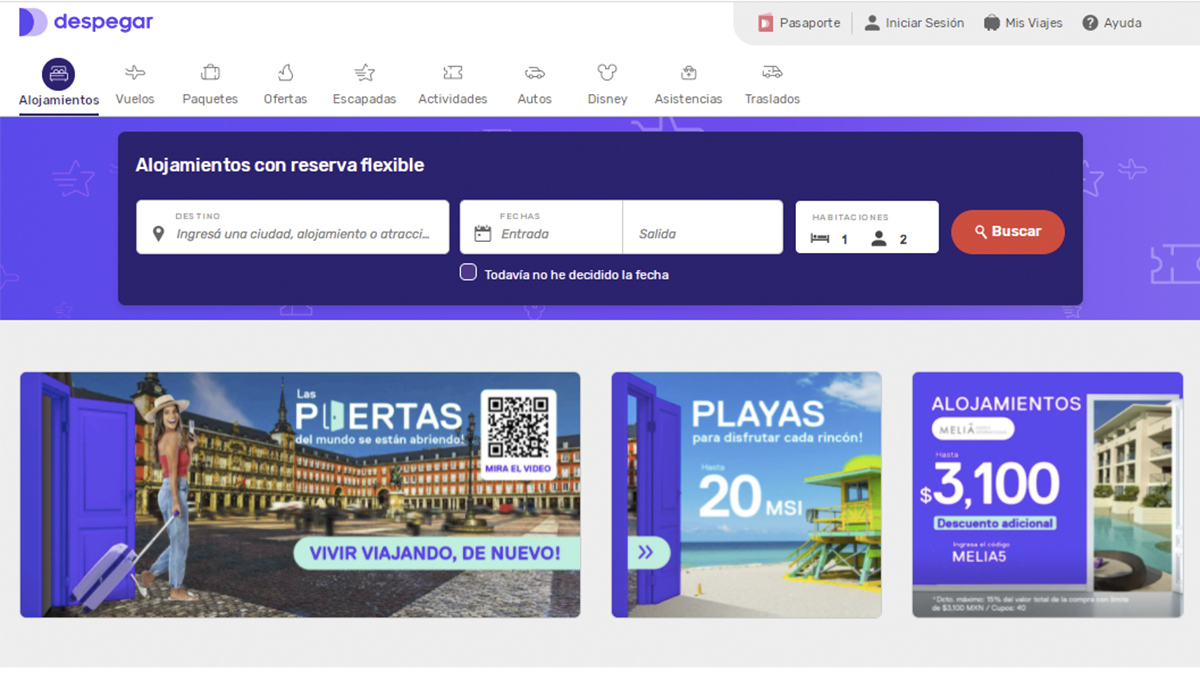Switch to the Vuelos tab label
1200x675 pixels.
coord(135,99)
